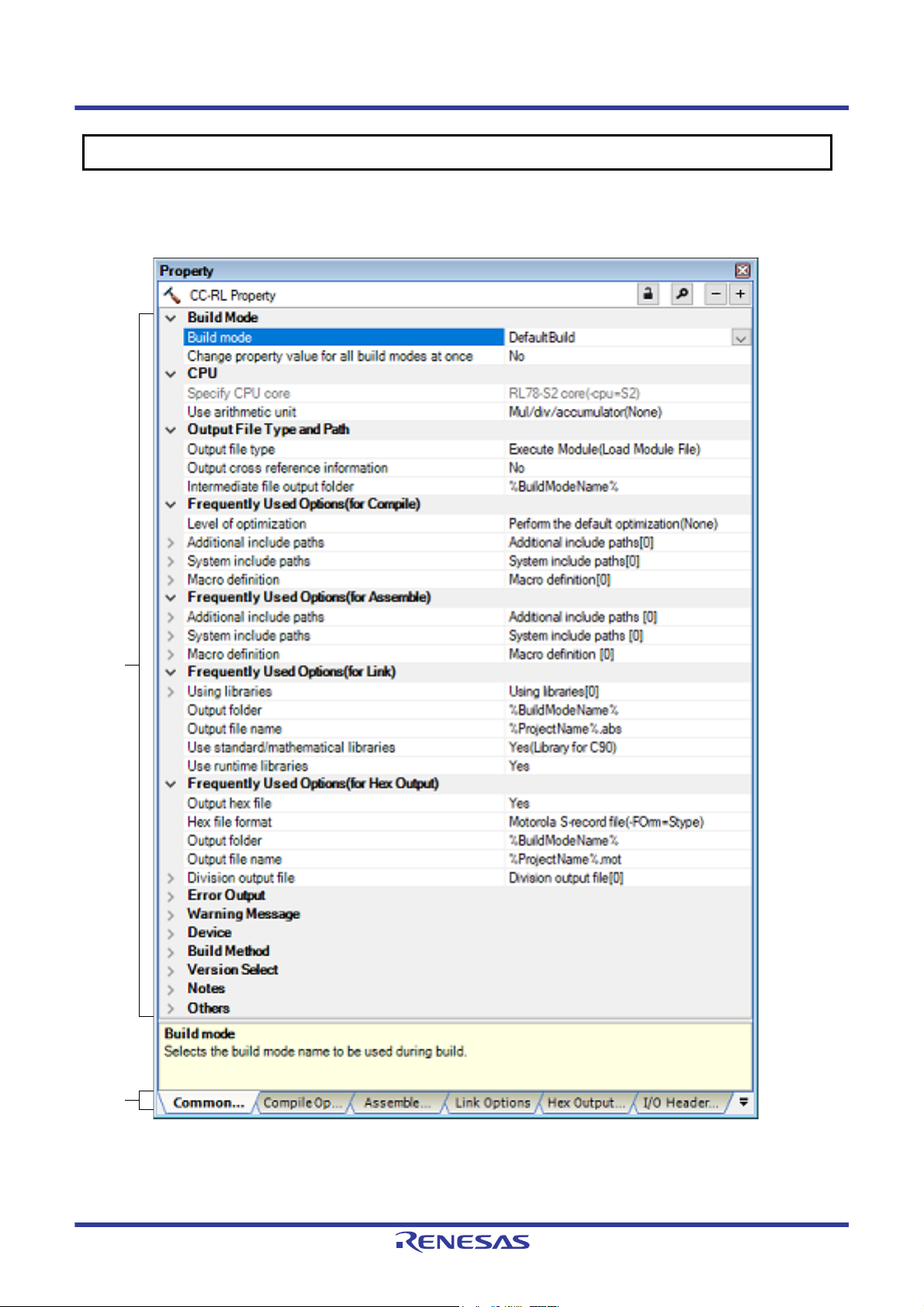This screenshot has width=924, height=1307.
Task: Expand all categories with the plus button
Action: (x=740, y=295)
